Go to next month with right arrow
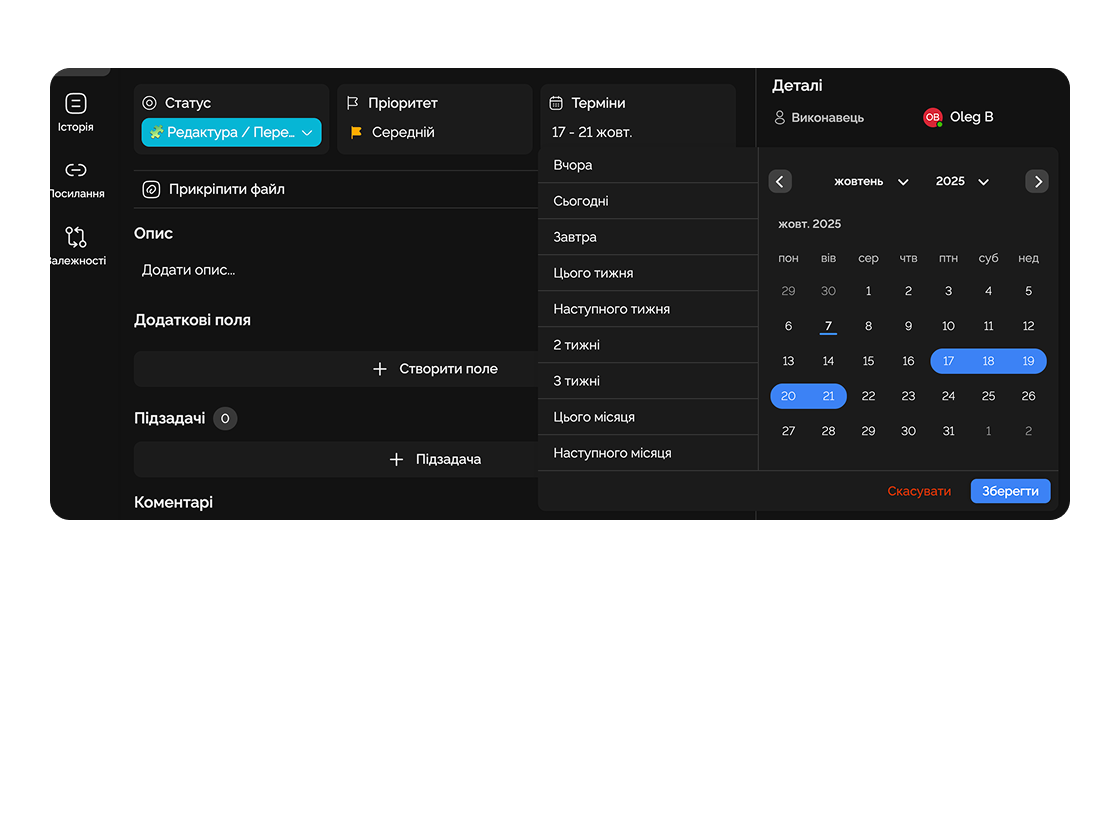The image size is (1118, 838). tap(1037, 181)
